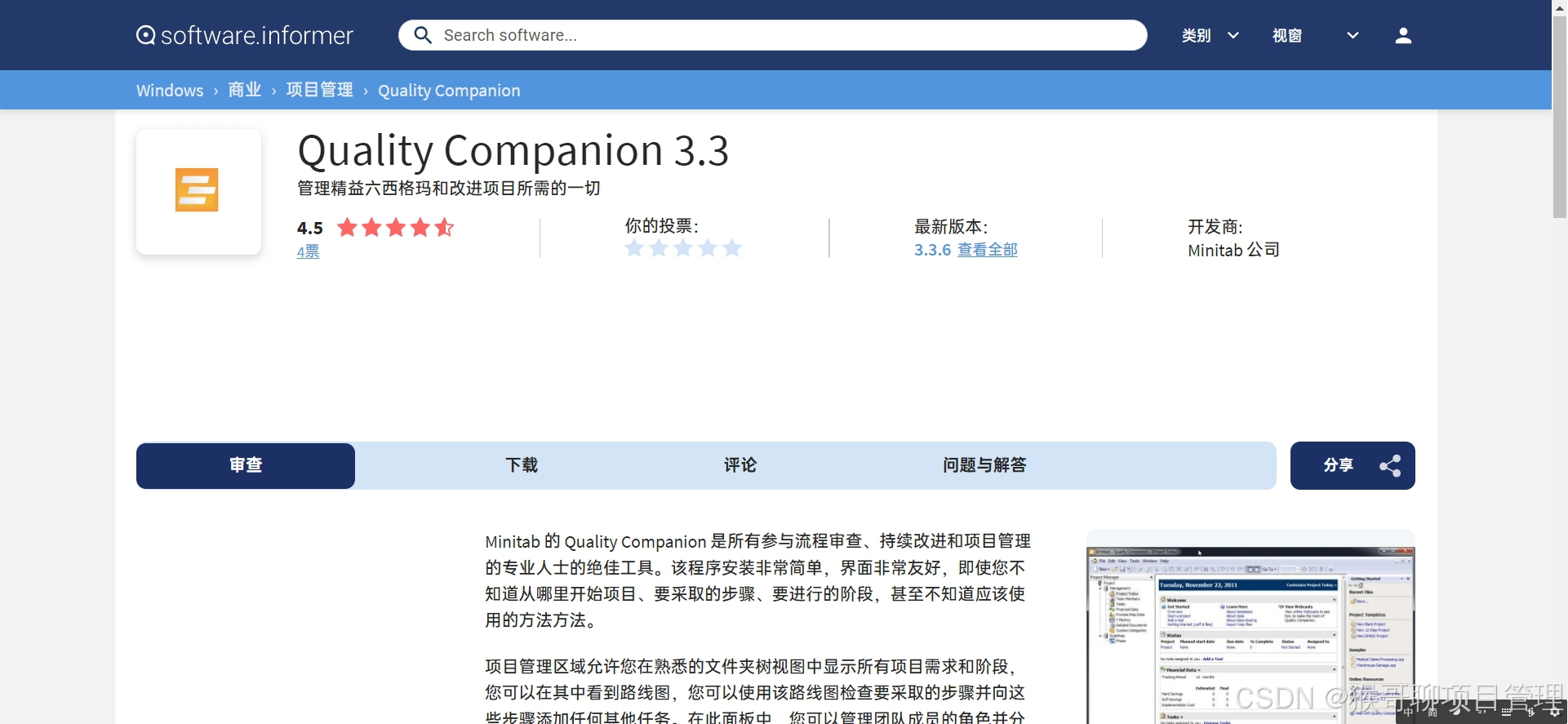1568x724 pixels.
Task: Switch to the 评论 tab
Action: pos(740,465)
